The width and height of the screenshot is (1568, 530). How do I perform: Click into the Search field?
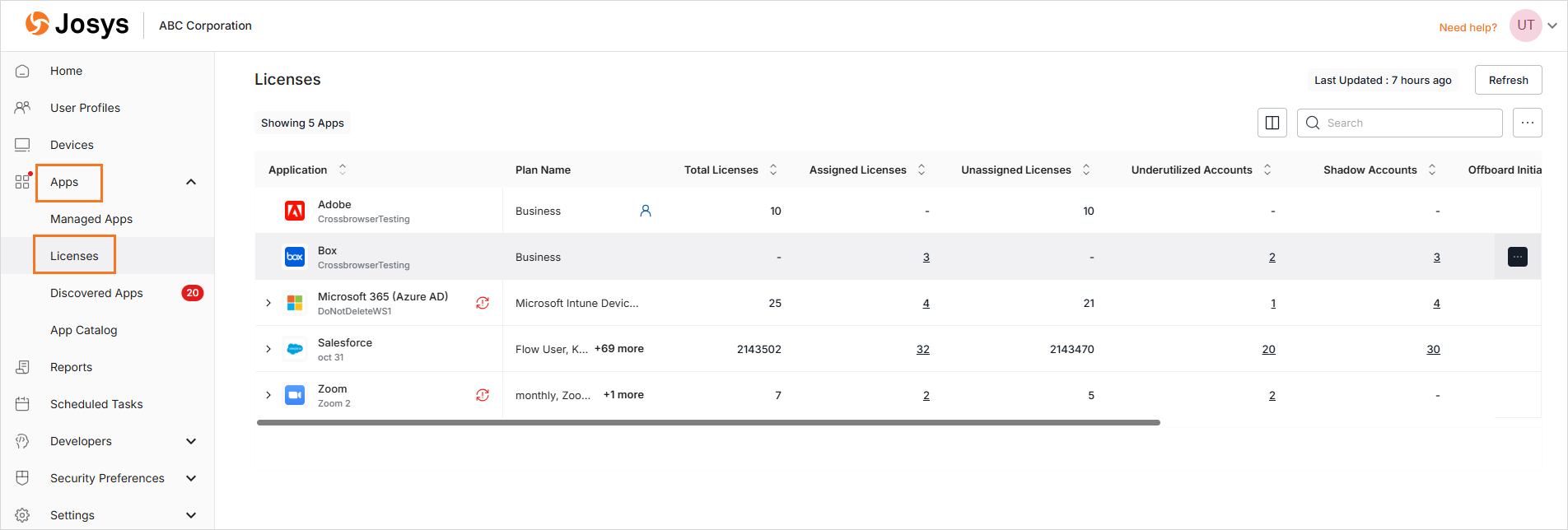coord(1400,123)
